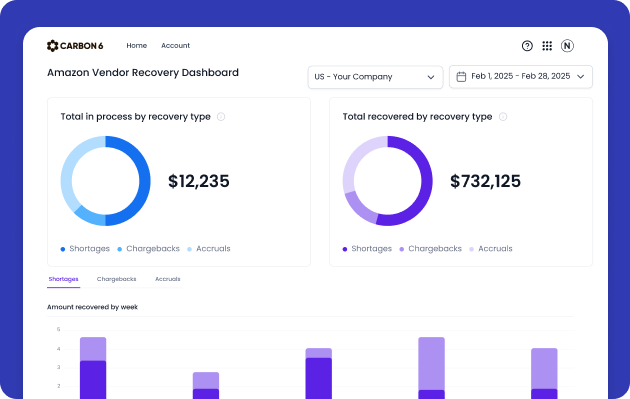Click the $732,125 total value

point(485,181)
